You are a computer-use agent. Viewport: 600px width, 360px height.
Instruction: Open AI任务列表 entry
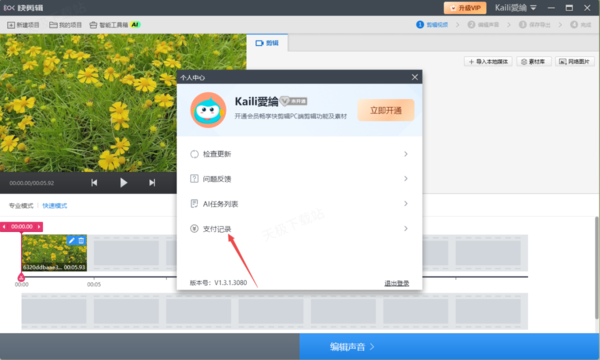point(299,204)
